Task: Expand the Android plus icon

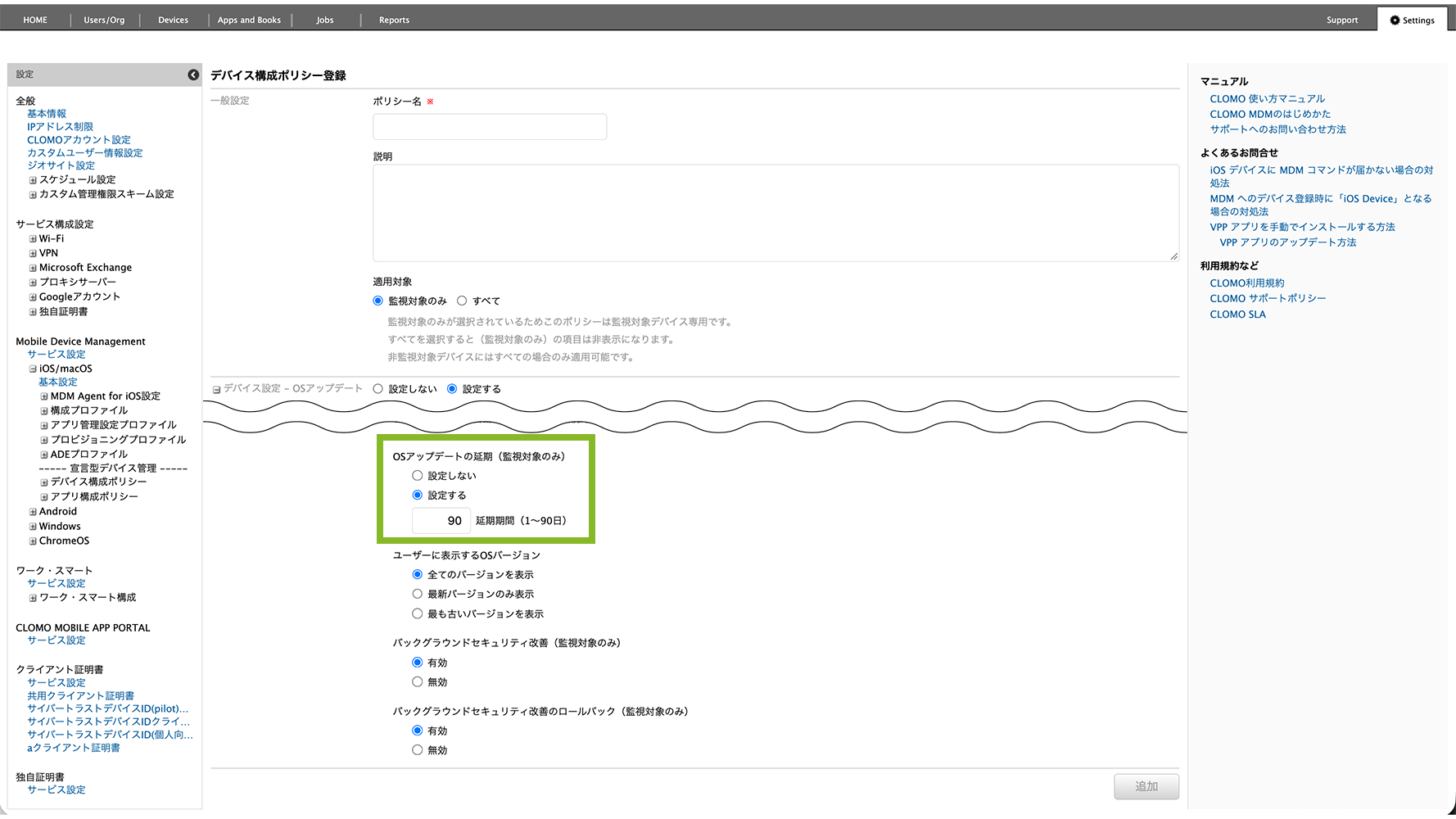Action: point(33,512)
